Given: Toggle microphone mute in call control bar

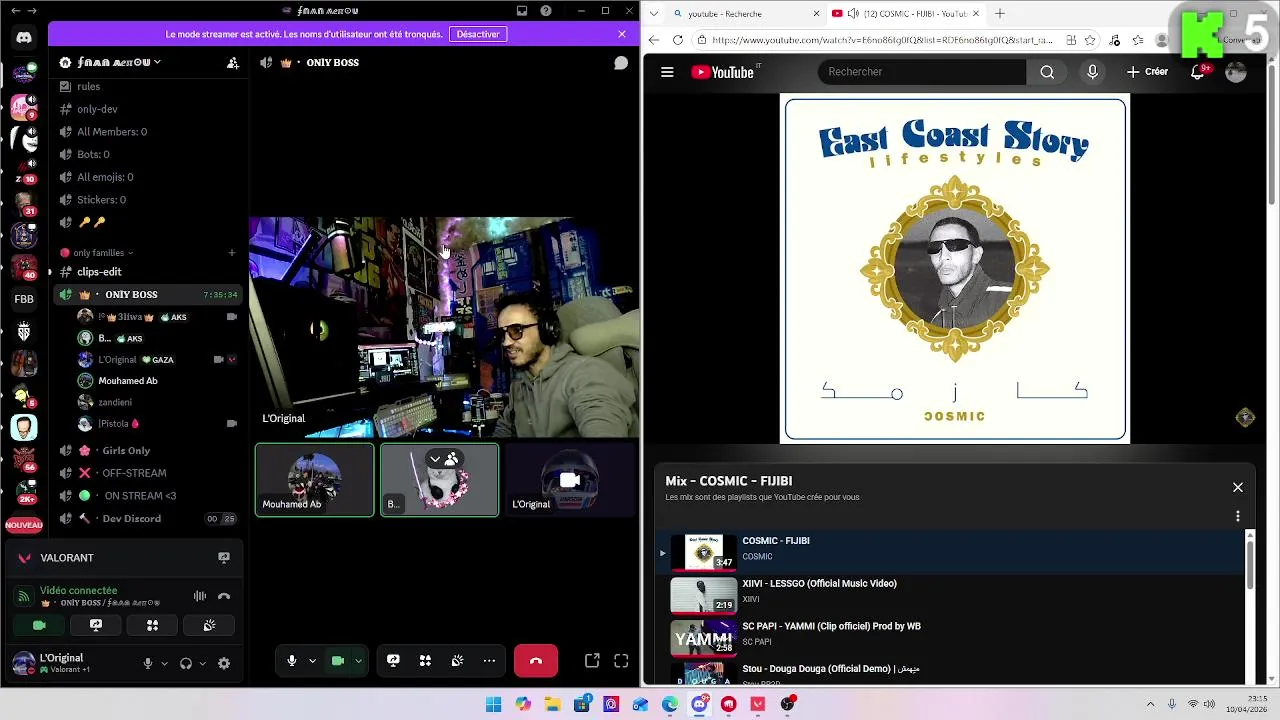Looking at the screenshot, I should [292, 661].
